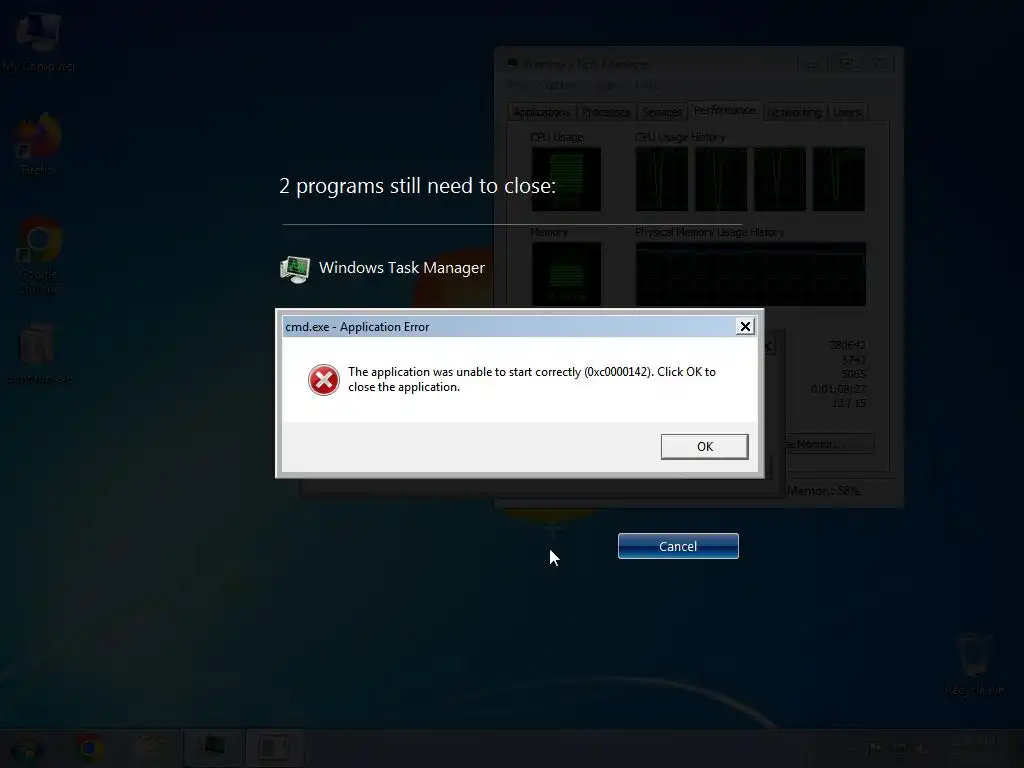
Task: Open the Google Chrome desktop shortcut
Action: point(39,257)
